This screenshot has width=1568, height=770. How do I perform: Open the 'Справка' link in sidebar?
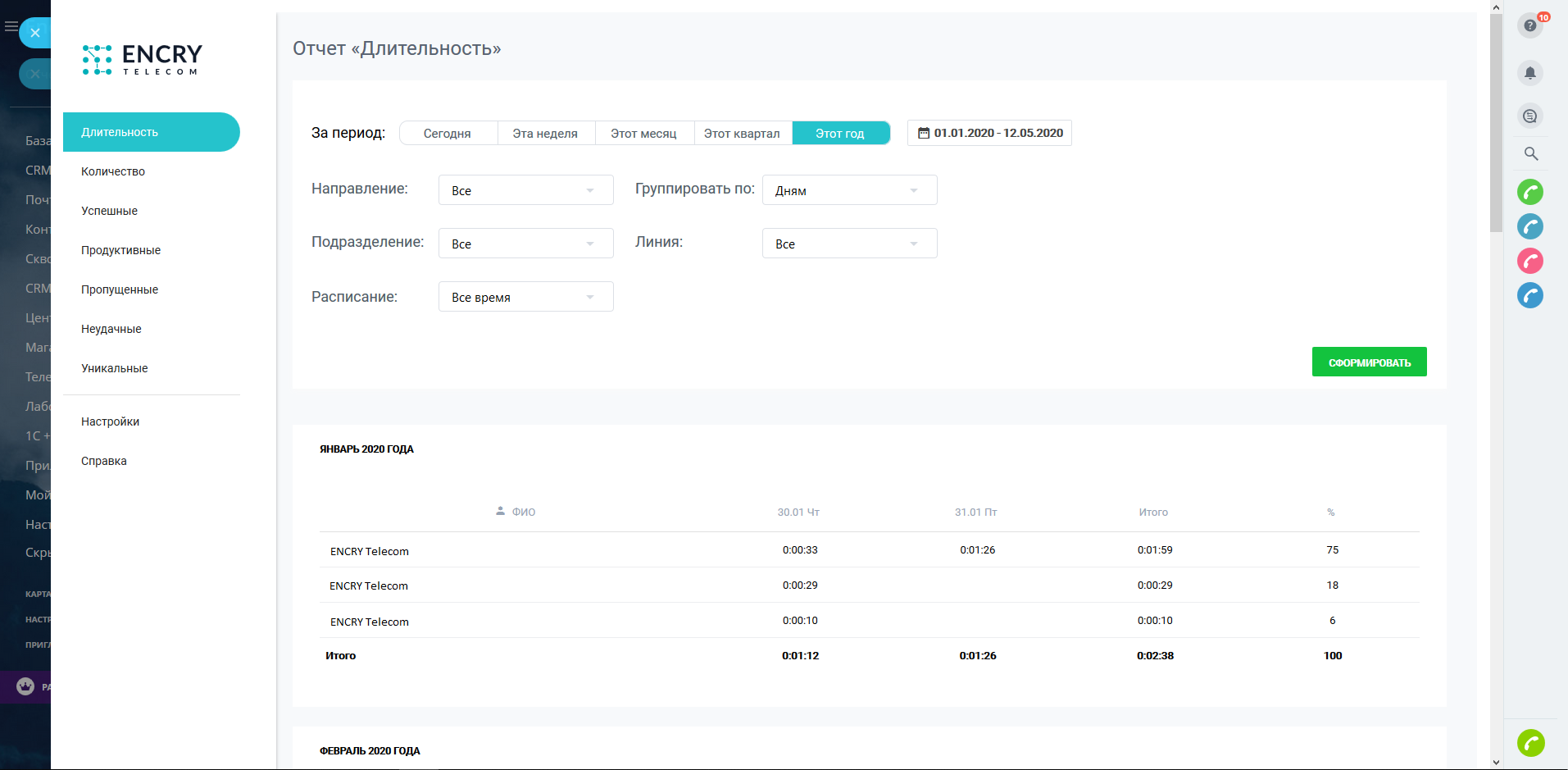click(104, 461)
